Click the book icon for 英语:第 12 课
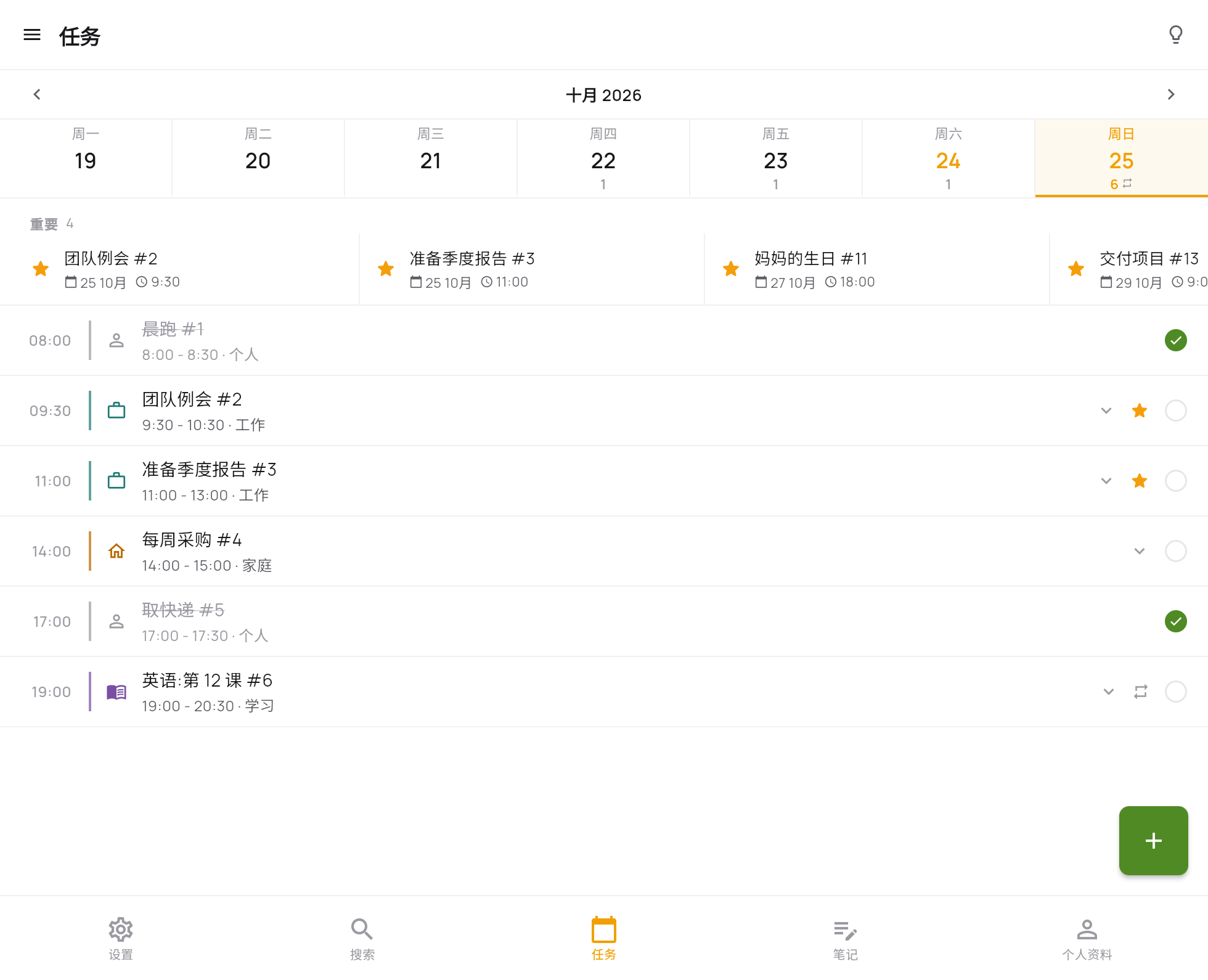1208x980 pixels. click(x=116, y=692)
